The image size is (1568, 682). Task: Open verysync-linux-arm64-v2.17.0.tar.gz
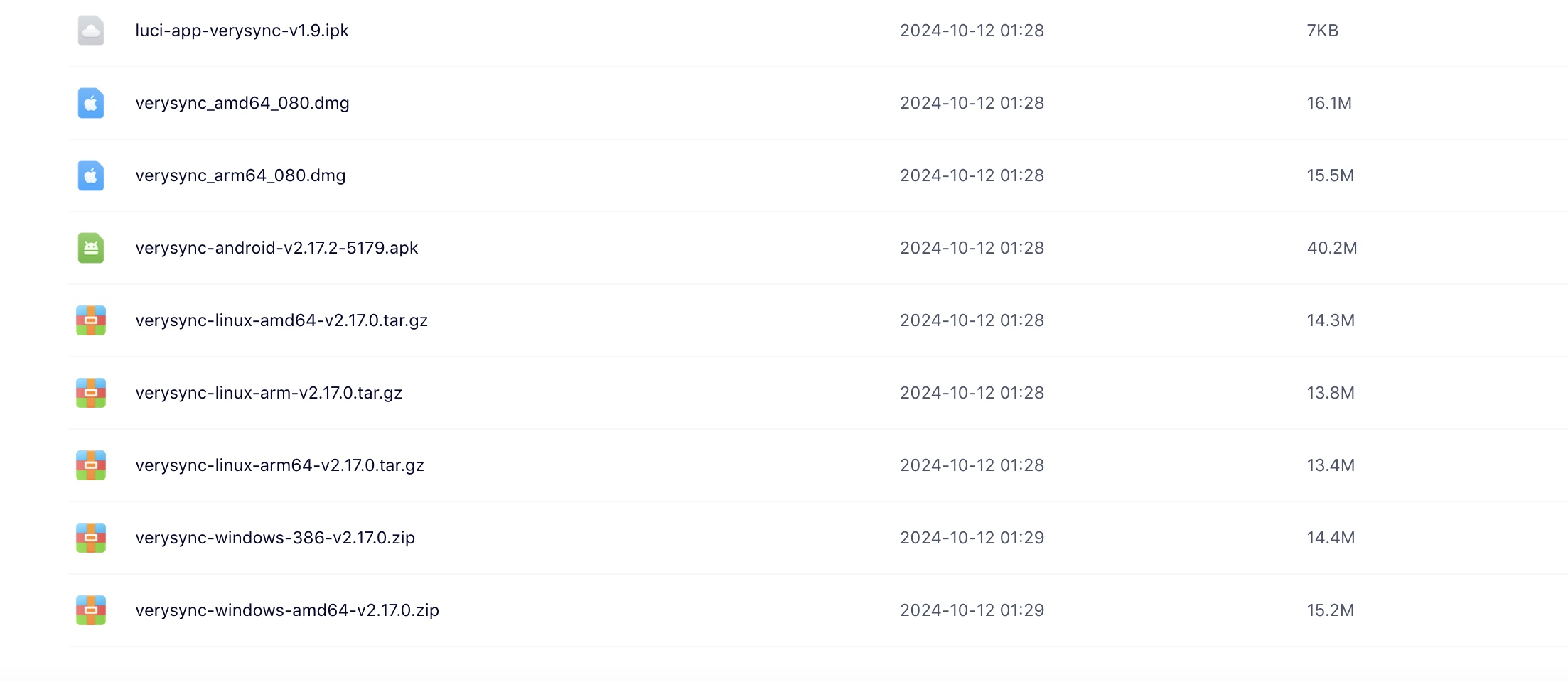click(x=279, y=465)
